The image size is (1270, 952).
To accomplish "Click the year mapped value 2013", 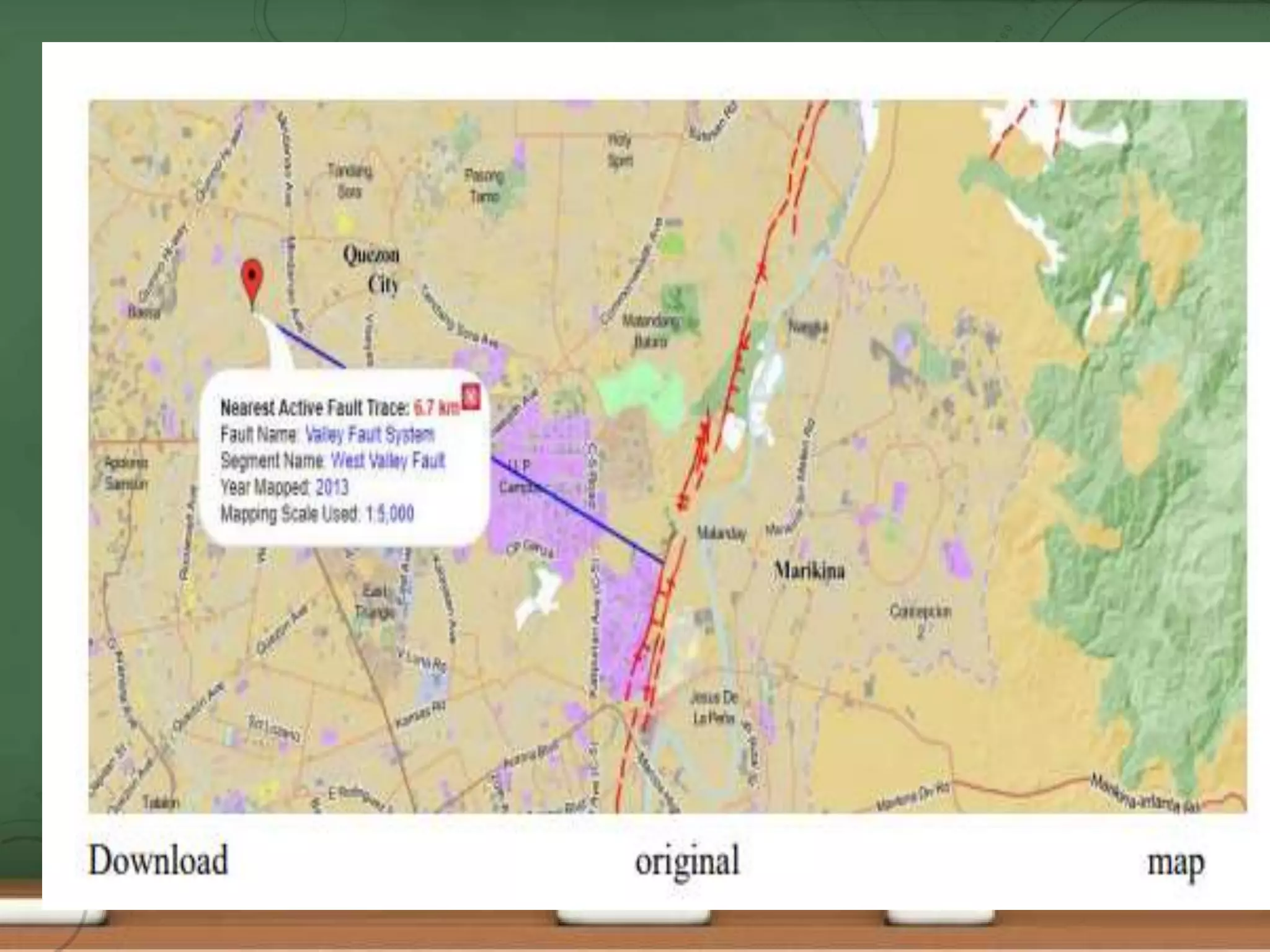I will [332, 487].
